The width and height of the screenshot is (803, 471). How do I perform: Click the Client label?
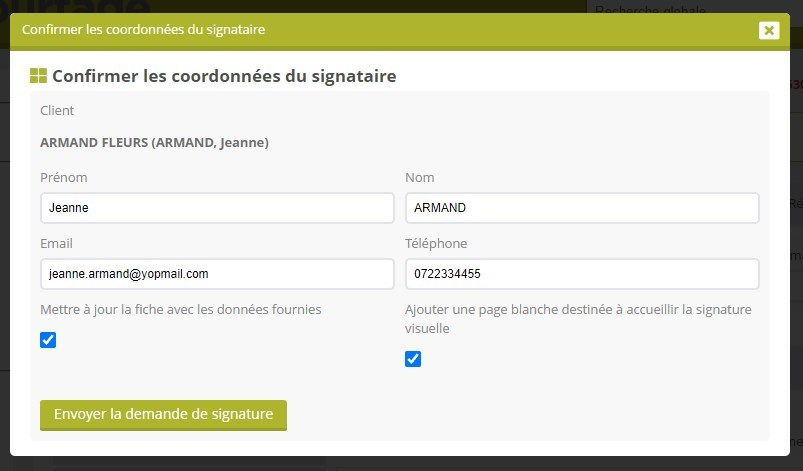[x=57, y=111]
